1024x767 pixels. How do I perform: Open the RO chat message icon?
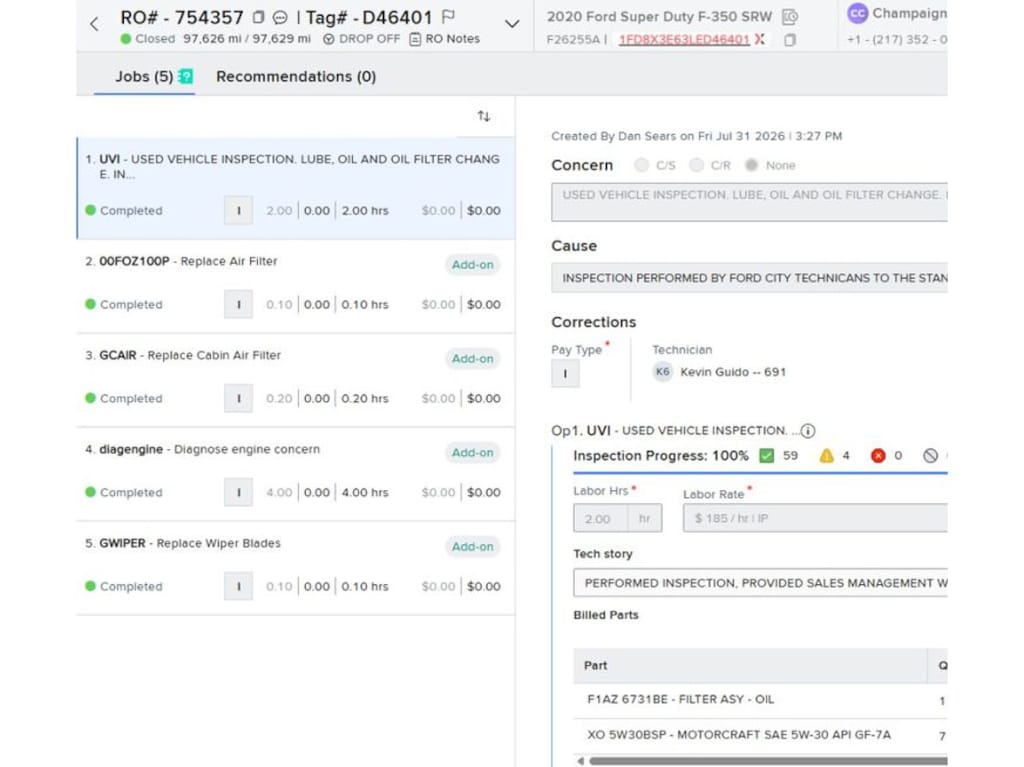280,18
